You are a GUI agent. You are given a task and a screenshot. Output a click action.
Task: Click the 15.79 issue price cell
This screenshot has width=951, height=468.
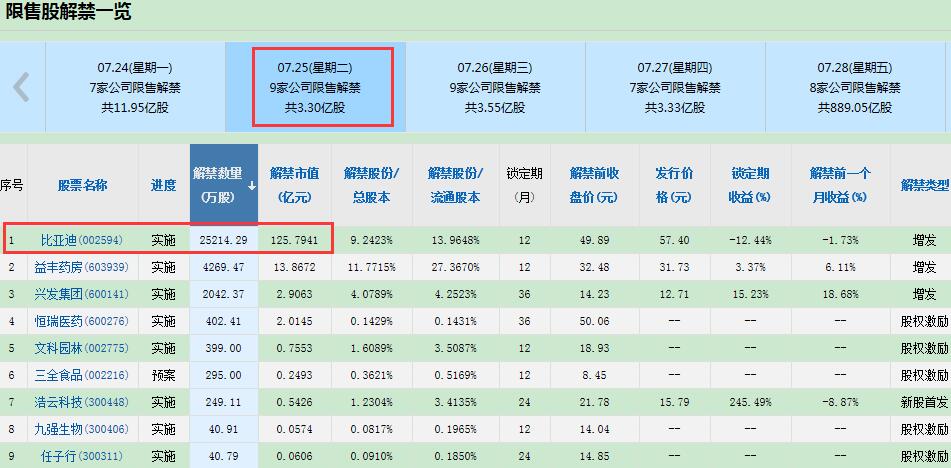pos(674,403)
